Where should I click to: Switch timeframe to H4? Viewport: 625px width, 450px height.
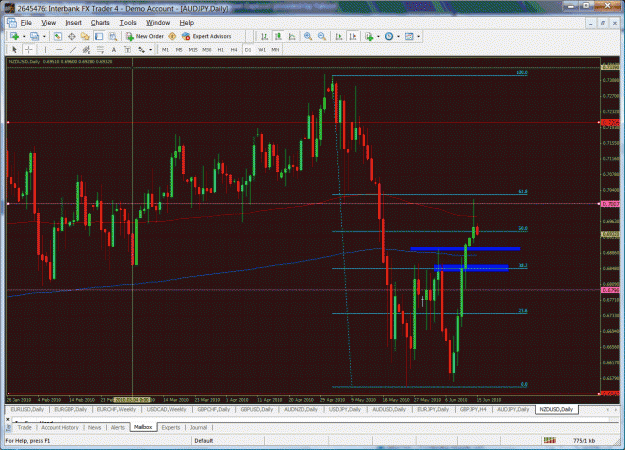(x=234, y=50)
